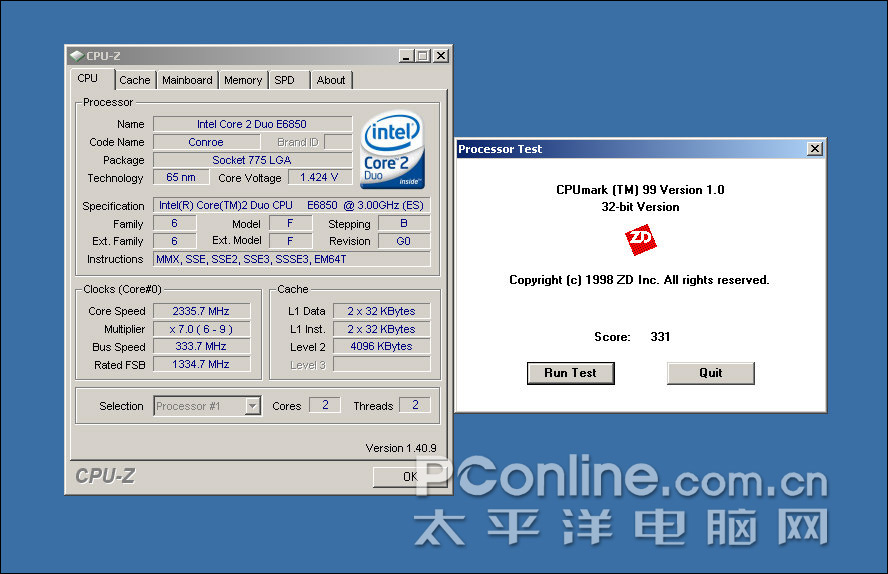Click the red ZD logo in Processor Test
The height and width of the screenshot is (574, 888).
pos(641,240)
